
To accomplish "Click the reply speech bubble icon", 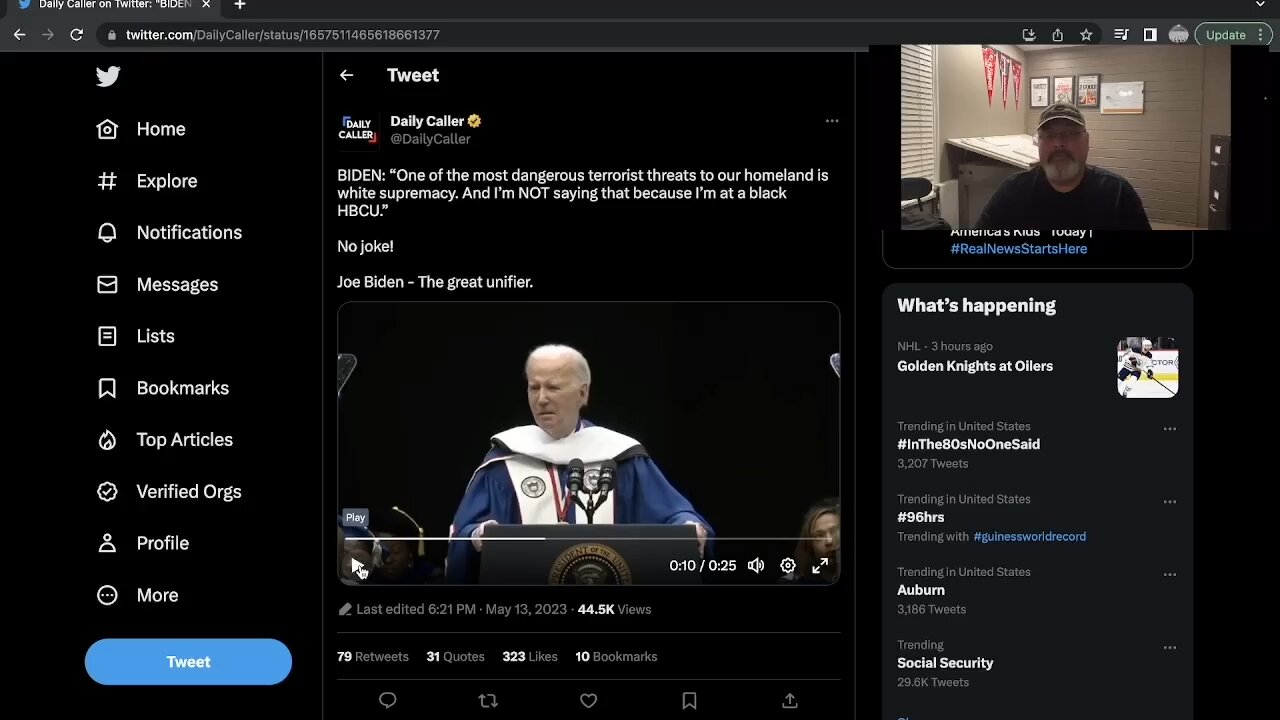I will pyautogui.click(x=388, y=701).
